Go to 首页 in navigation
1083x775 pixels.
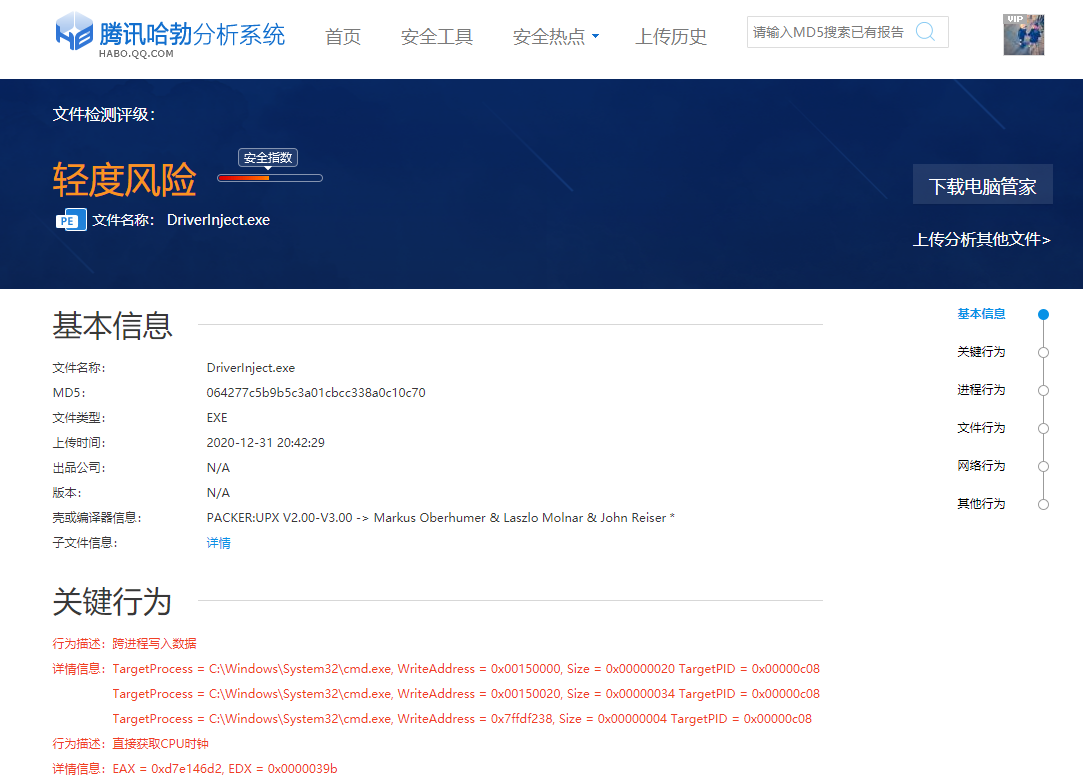343,37
